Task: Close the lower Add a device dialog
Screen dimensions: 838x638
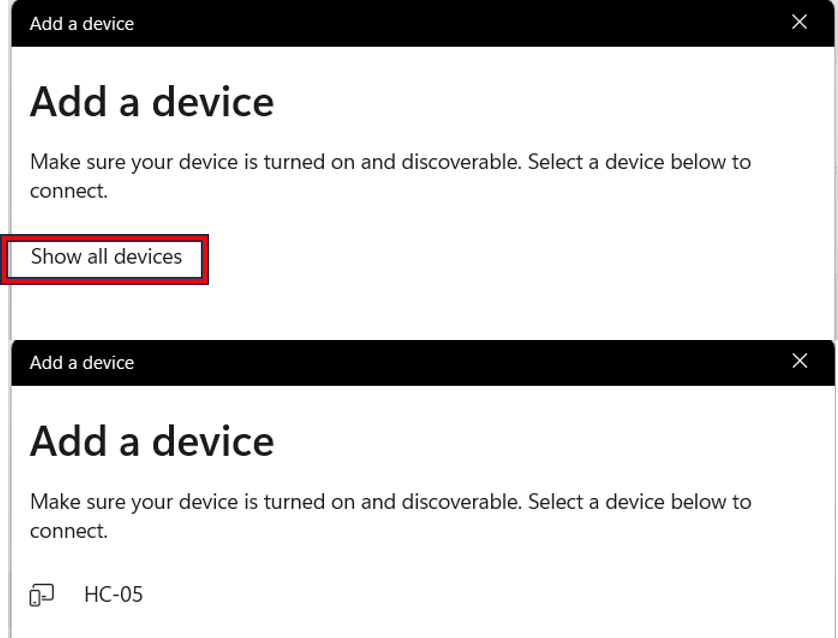Action: [799, 362]
